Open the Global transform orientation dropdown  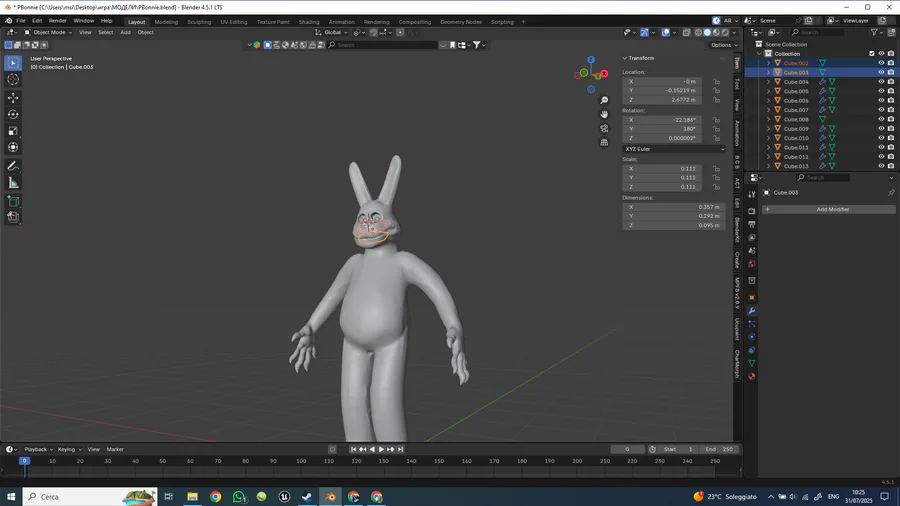[x=332, y=33]
